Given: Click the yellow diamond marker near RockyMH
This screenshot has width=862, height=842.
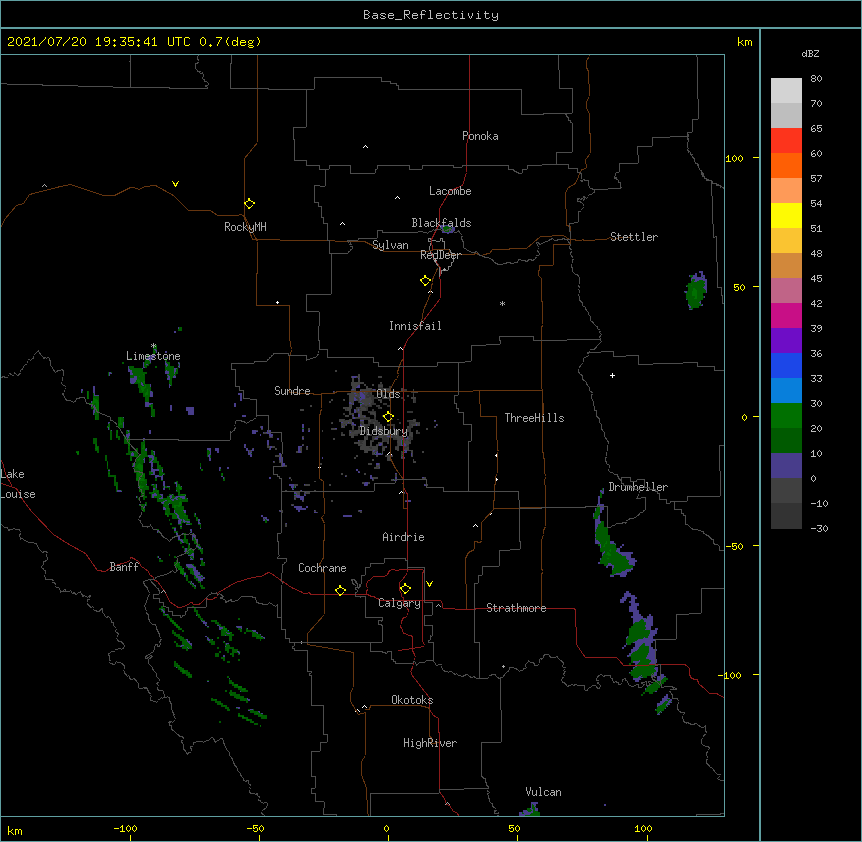Looking at the screenshot, I should tap(249, 204).
